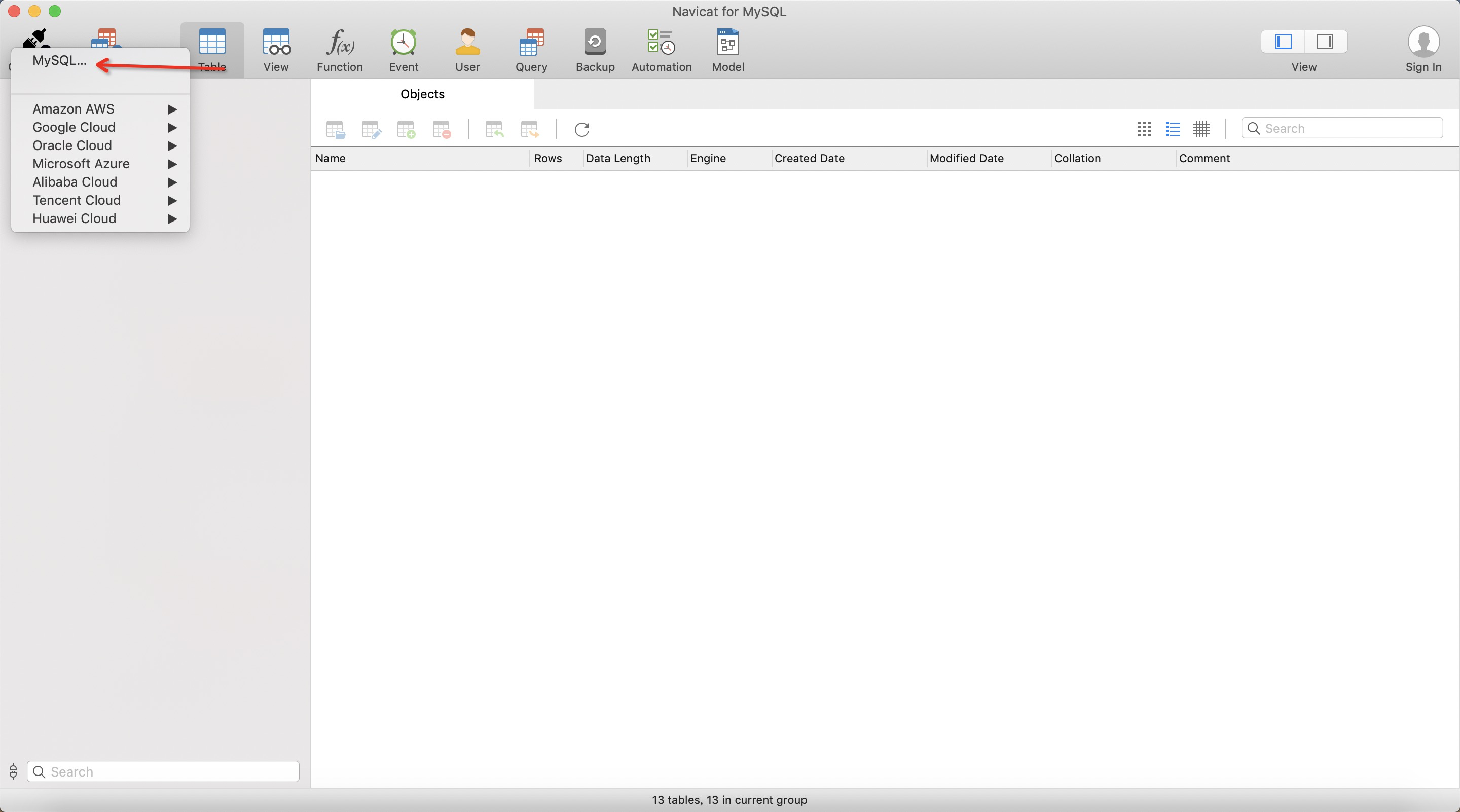Click the Import Wizard icon

click(x=494, y=129)
